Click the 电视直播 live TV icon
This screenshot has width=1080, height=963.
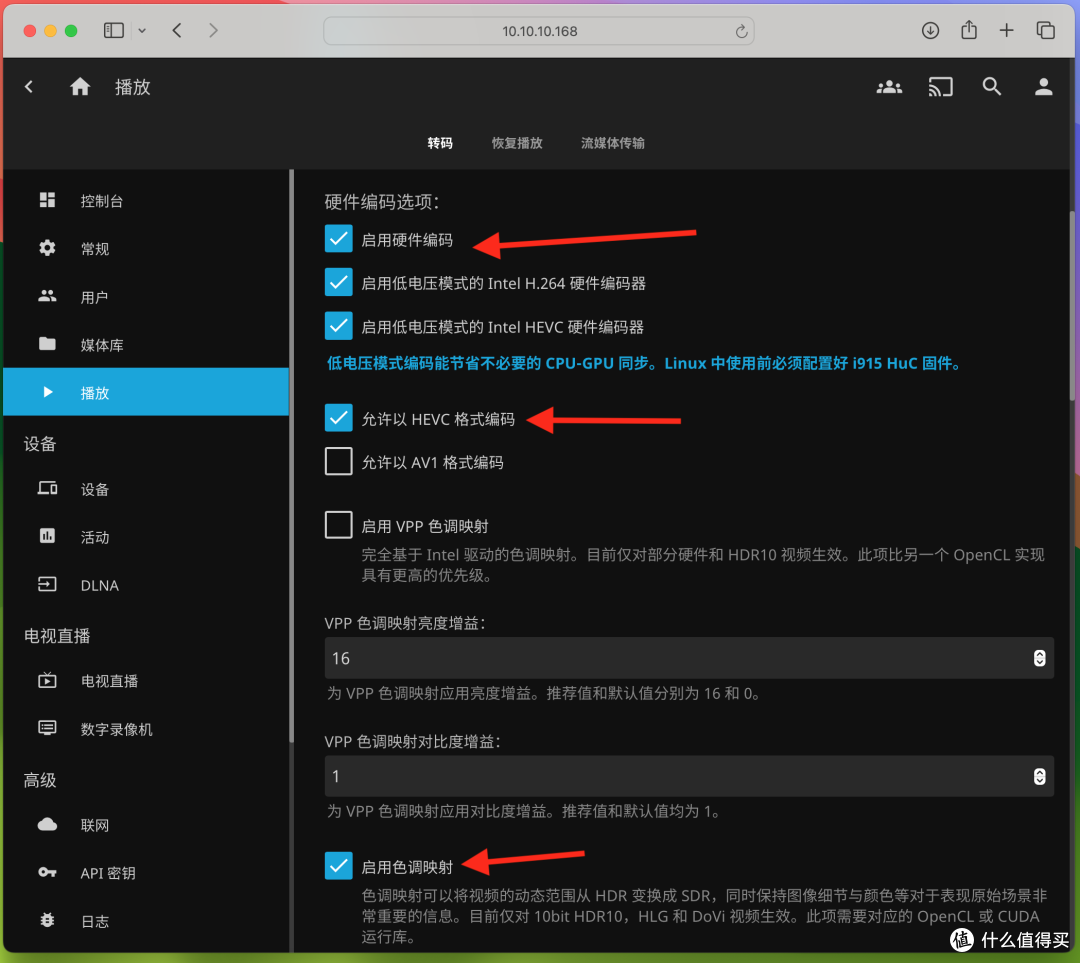47,681
